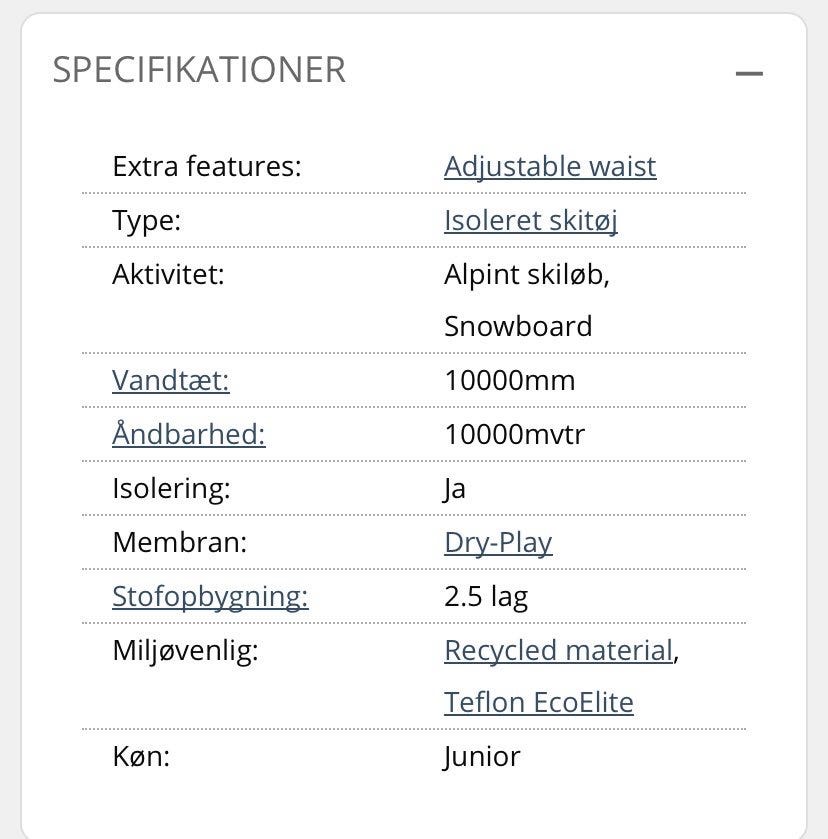Click the Isolering label
828x839 pixels.
click(171, 488)
